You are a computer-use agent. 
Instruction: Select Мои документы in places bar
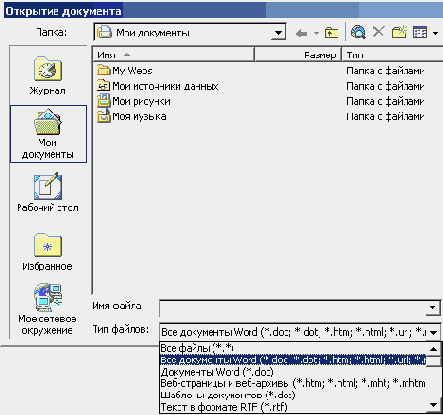pyautogui.click(x=48, y=134)
